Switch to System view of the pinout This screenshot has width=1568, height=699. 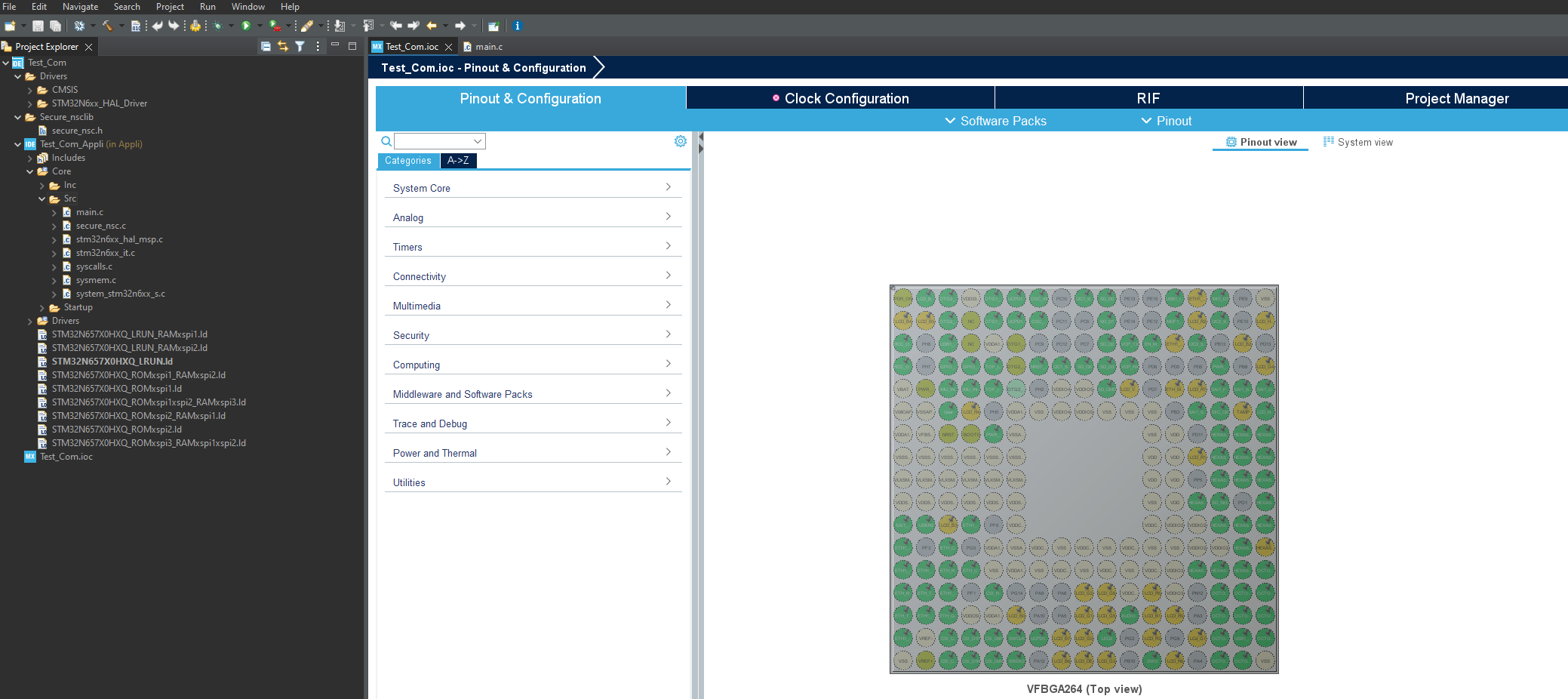[x=1358, y=142]
